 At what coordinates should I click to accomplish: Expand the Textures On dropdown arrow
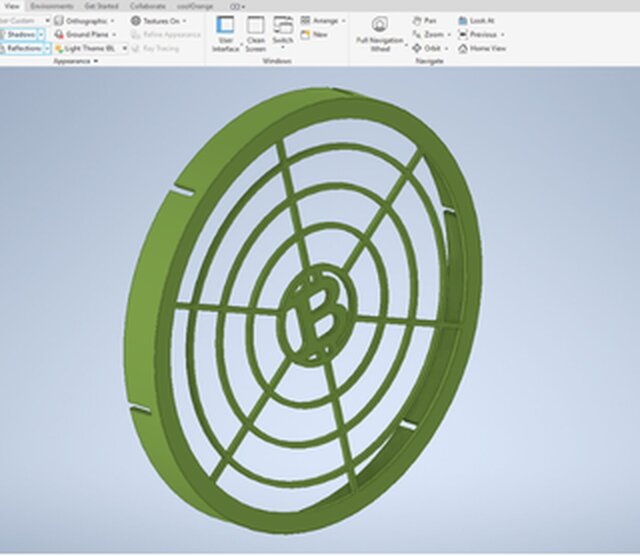184,21
